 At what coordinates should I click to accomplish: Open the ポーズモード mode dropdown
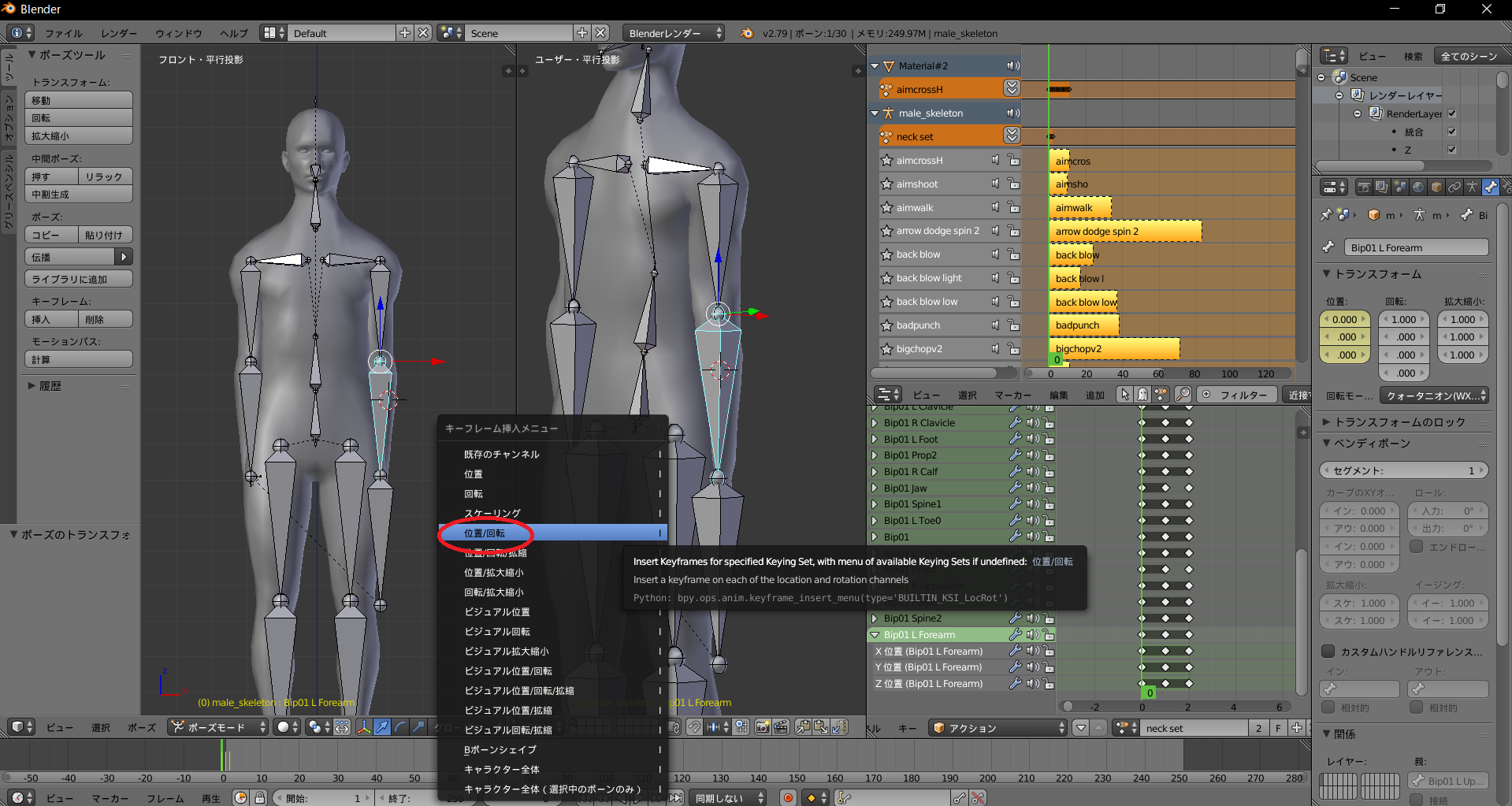coord(219,727)
